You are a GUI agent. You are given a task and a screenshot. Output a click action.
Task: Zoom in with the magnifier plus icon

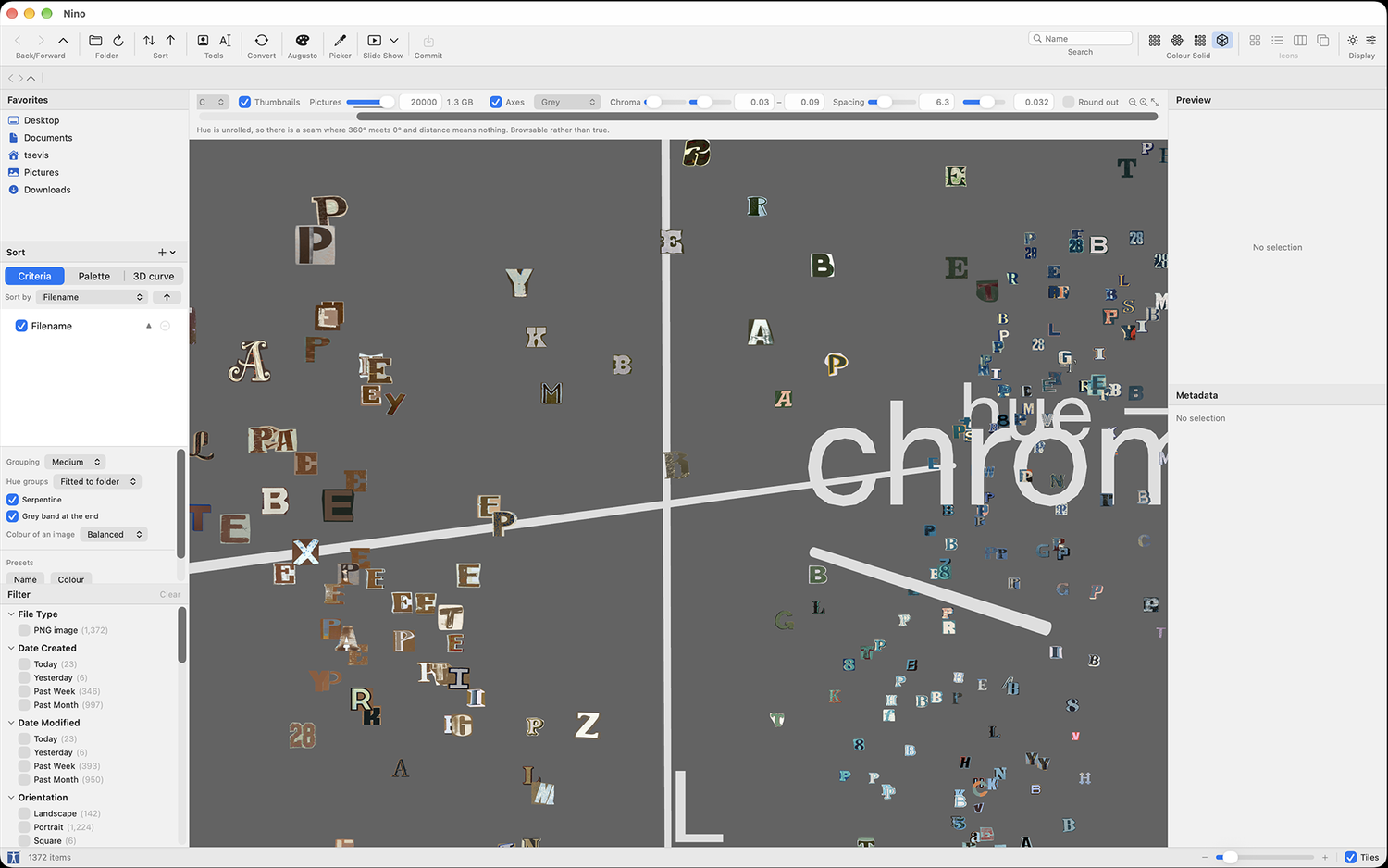[1144, 103]
